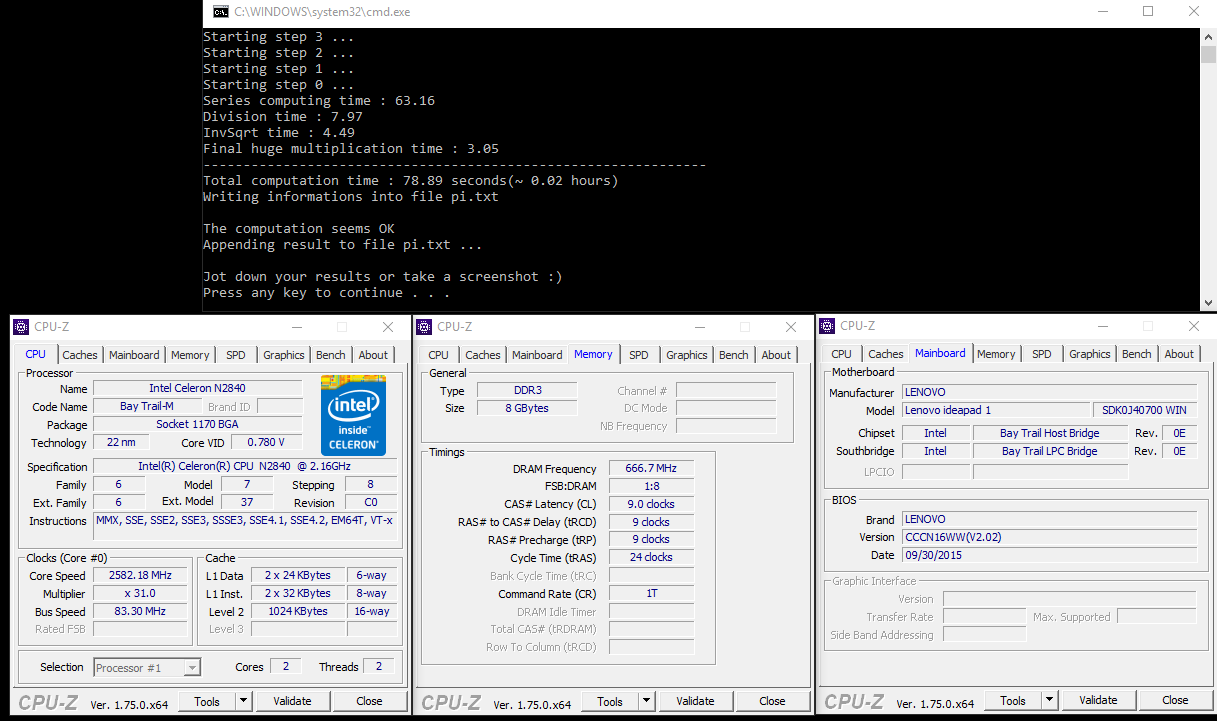Open Mainboard tab in middle Memory window

537,355
